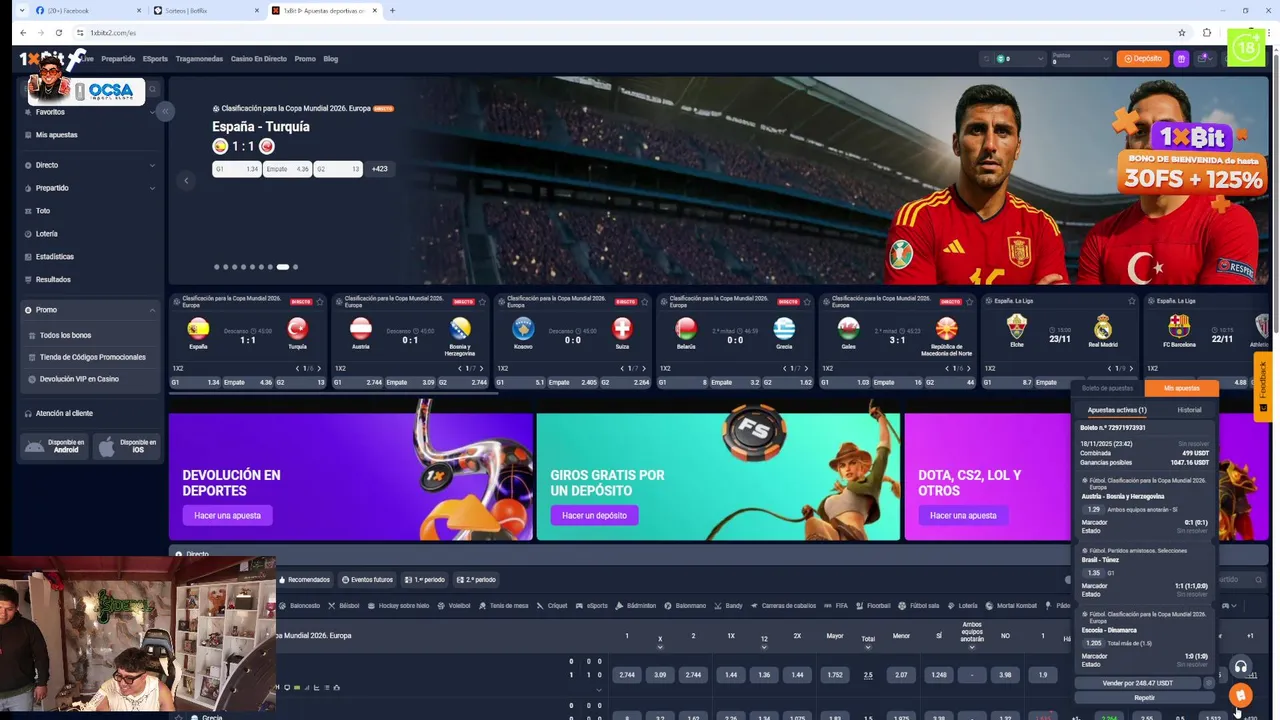This screenshot has width=1280, height=720.
Task: Open Tienda de Códigos Promocionales
Action: point(92,357)
